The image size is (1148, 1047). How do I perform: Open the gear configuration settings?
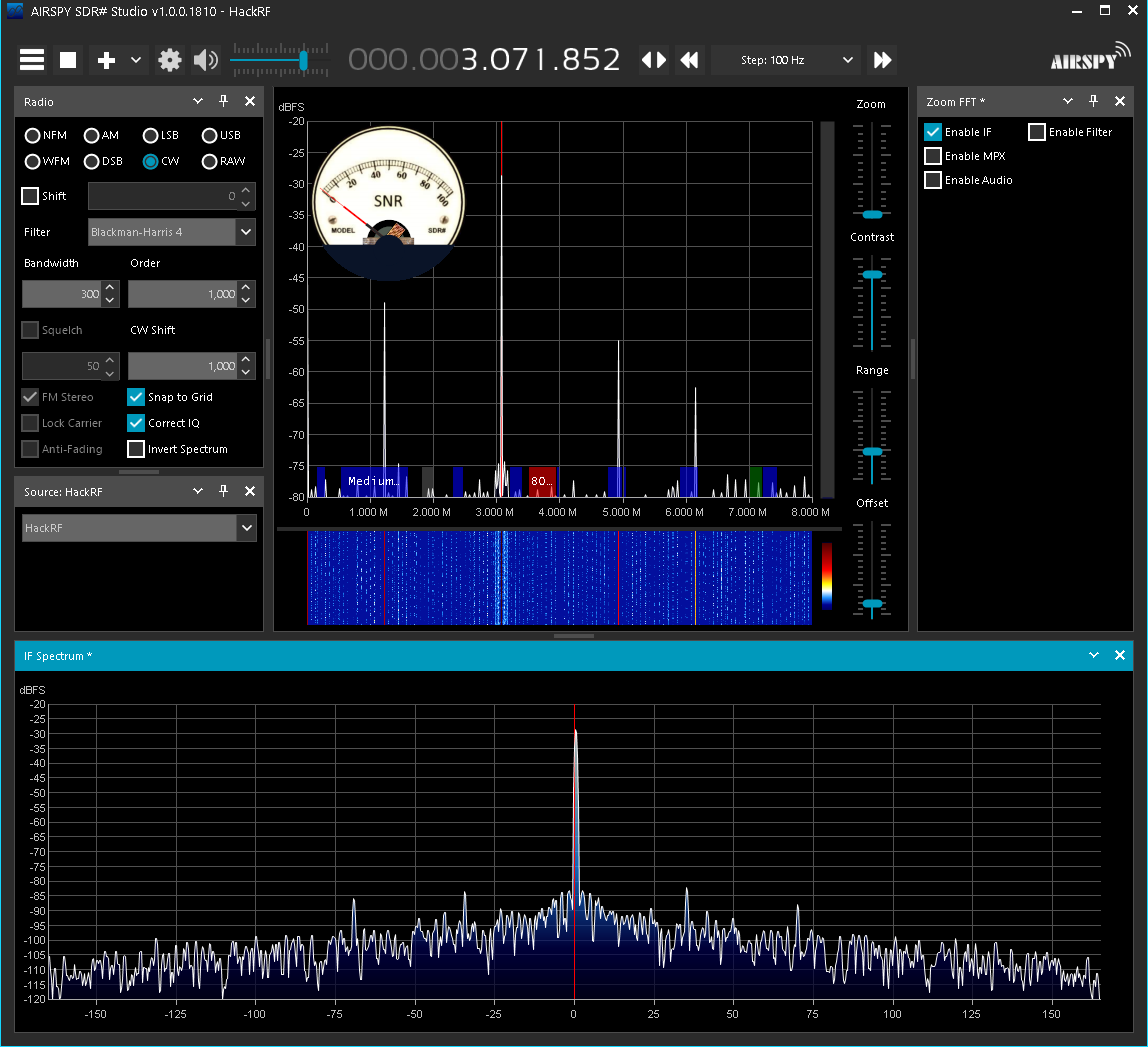(170, 60)
